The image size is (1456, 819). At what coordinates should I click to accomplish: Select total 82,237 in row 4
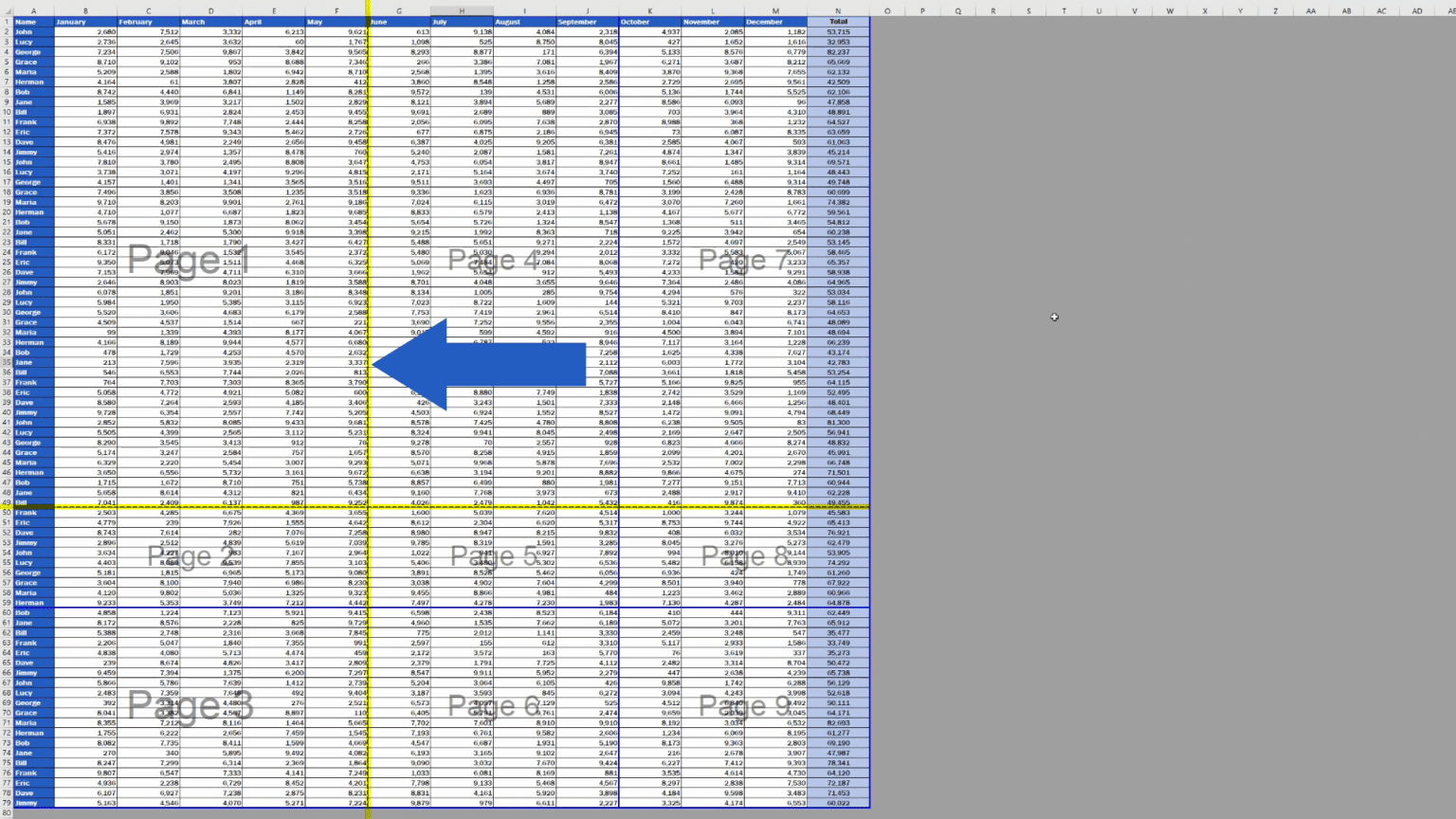coord(838,52)
